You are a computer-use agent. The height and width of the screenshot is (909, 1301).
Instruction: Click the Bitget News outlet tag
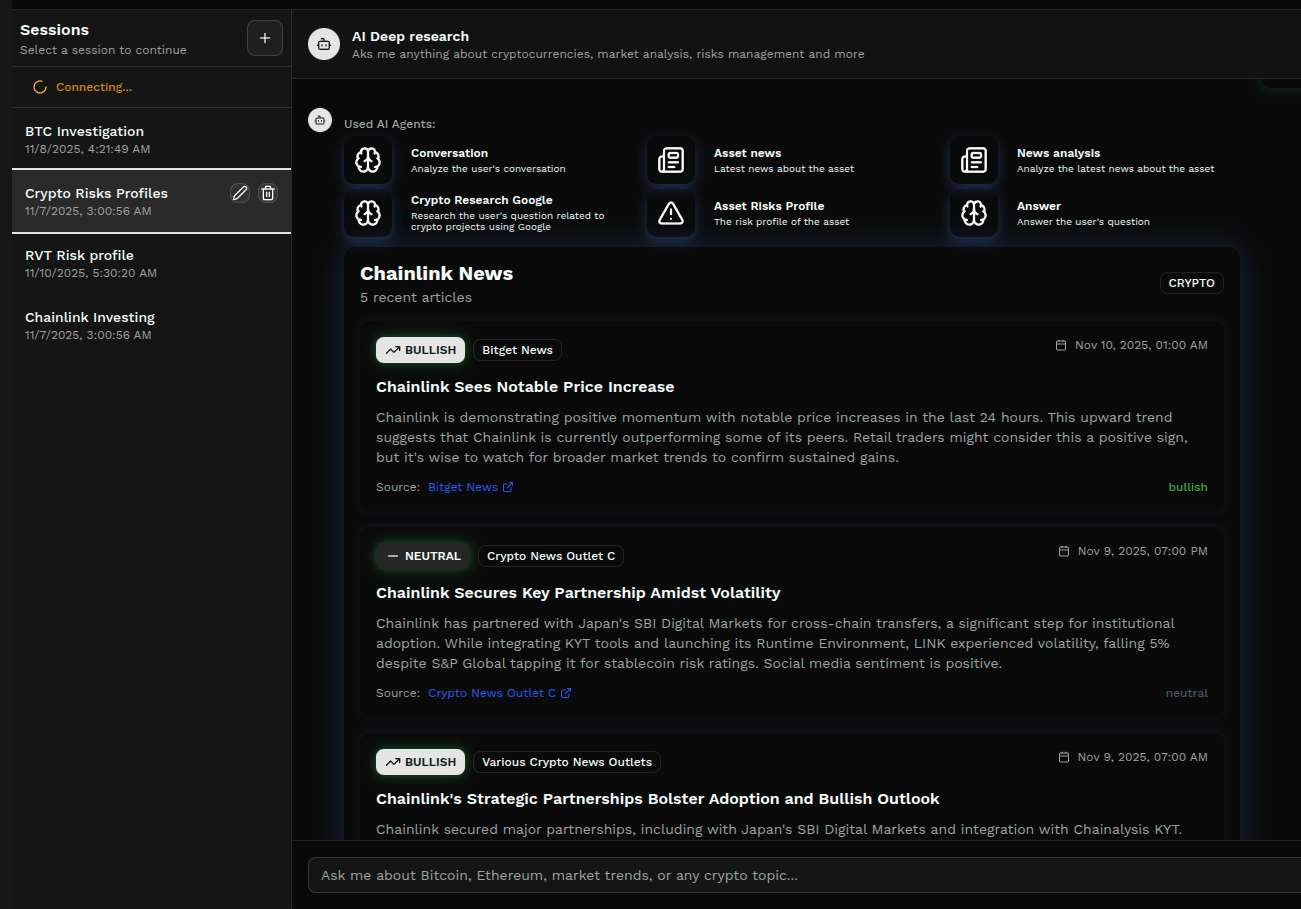(x=517, y=350)
